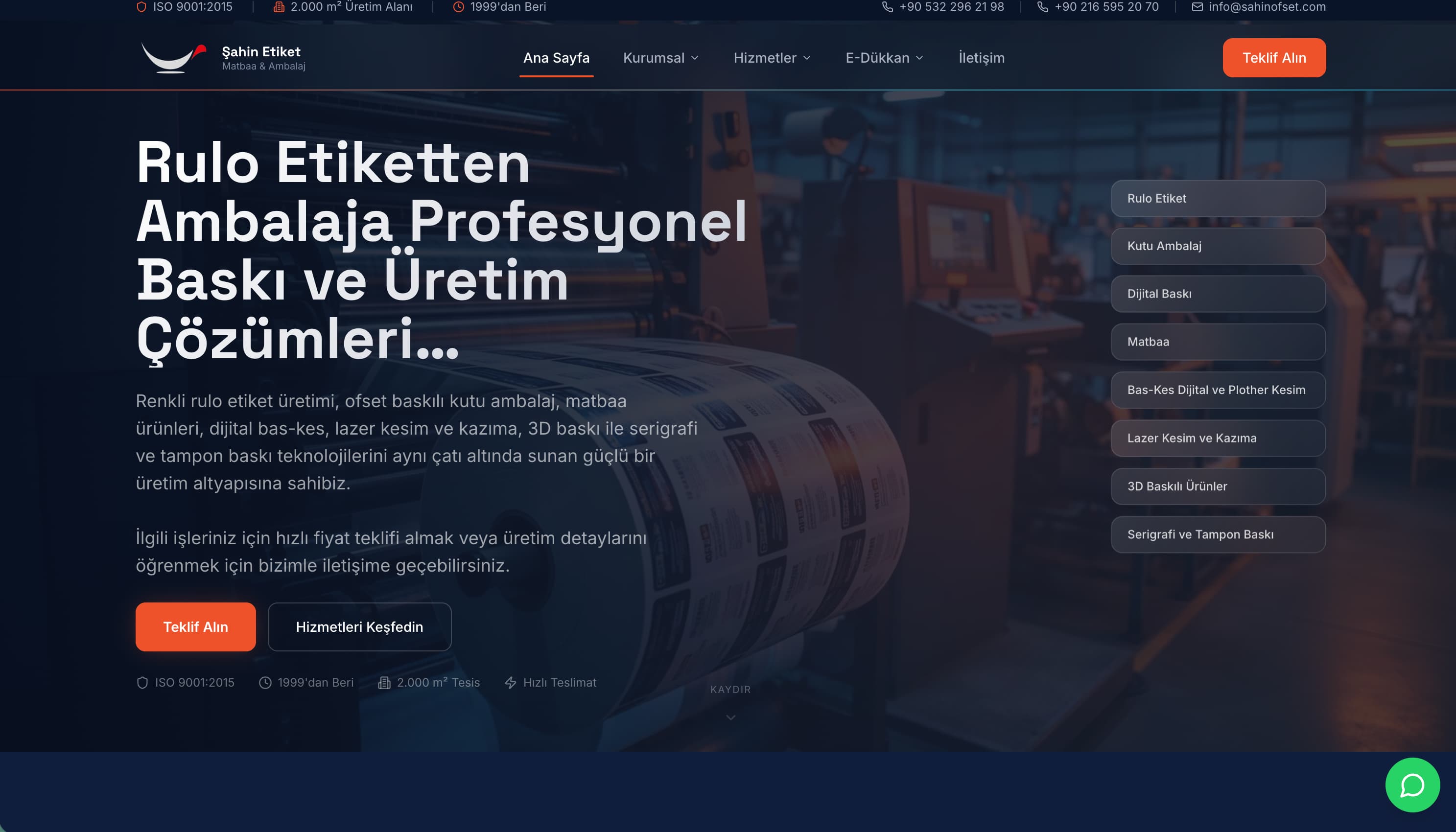1456x832 pixels.
Task: Open the İletişim menu item
Action: [x=981, y=58]
